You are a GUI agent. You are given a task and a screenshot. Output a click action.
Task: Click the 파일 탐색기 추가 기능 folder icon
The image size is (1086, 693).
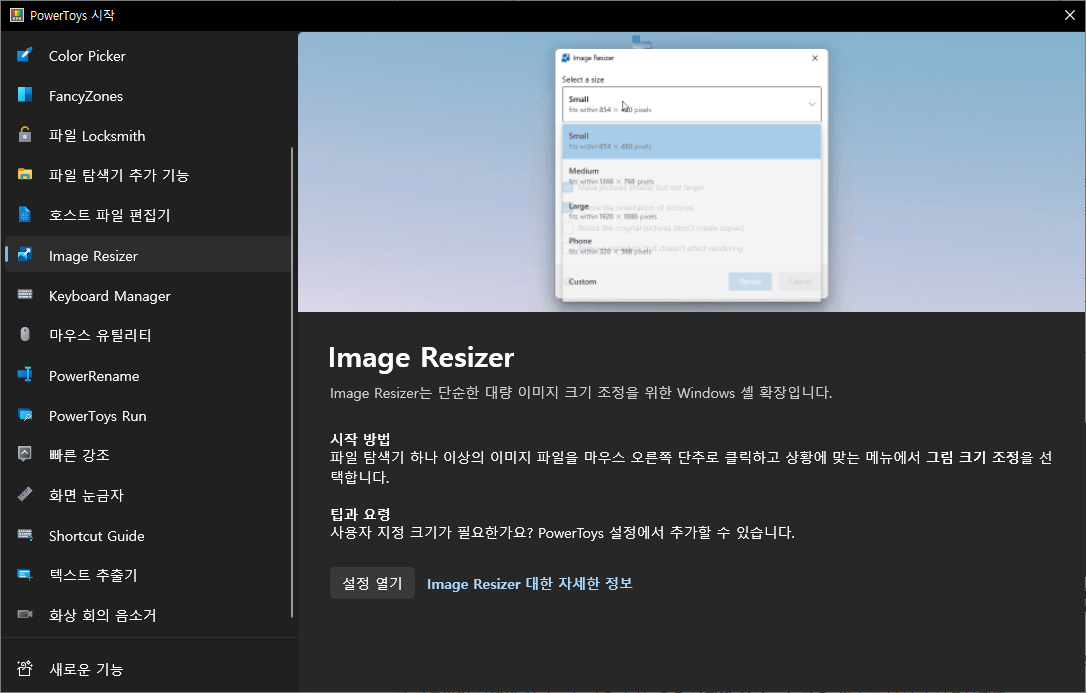pos(25,174)
